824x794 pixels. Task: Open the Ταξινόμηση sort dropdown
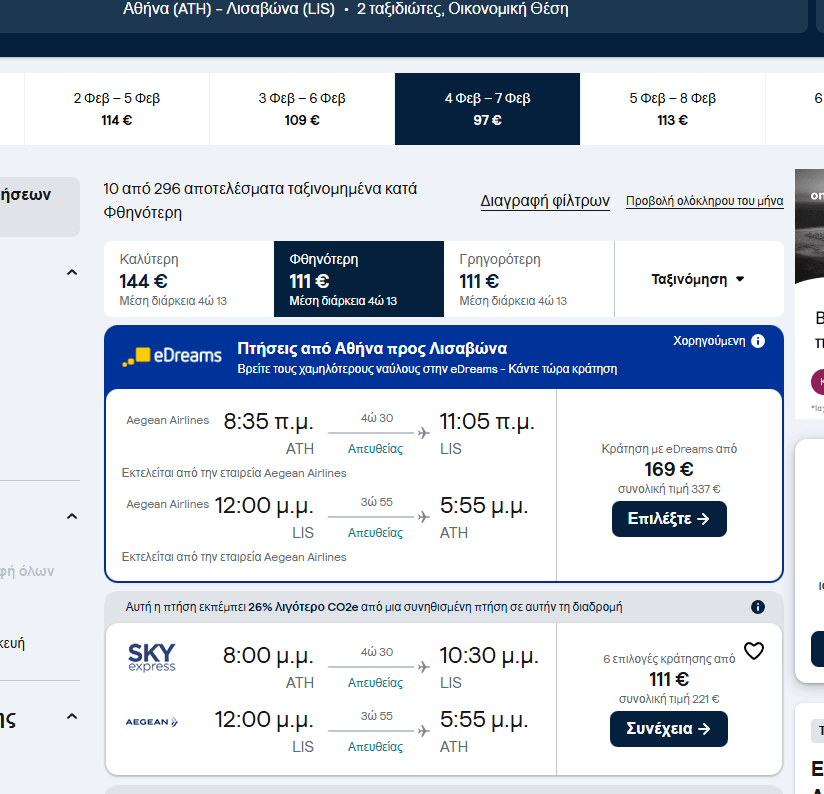pos(698,279)
